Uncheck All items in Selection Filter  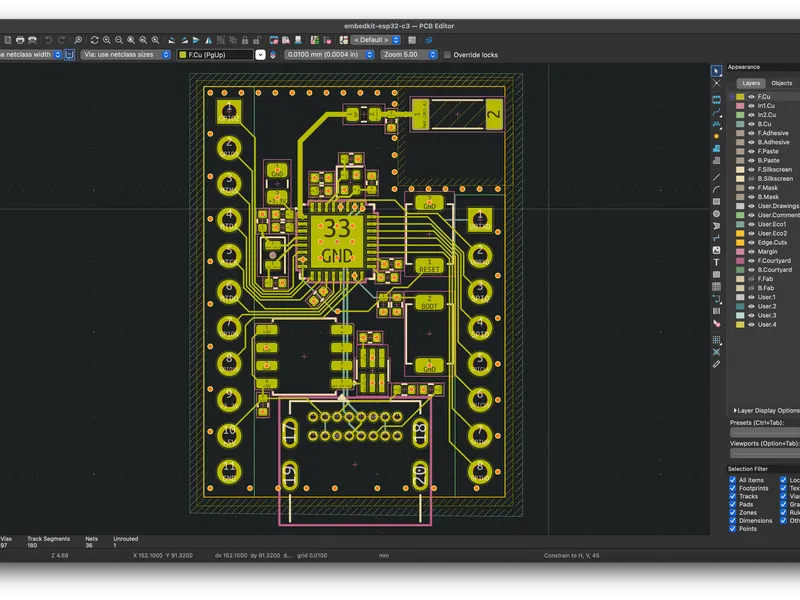pyautogui.click(x=733, y=480)
